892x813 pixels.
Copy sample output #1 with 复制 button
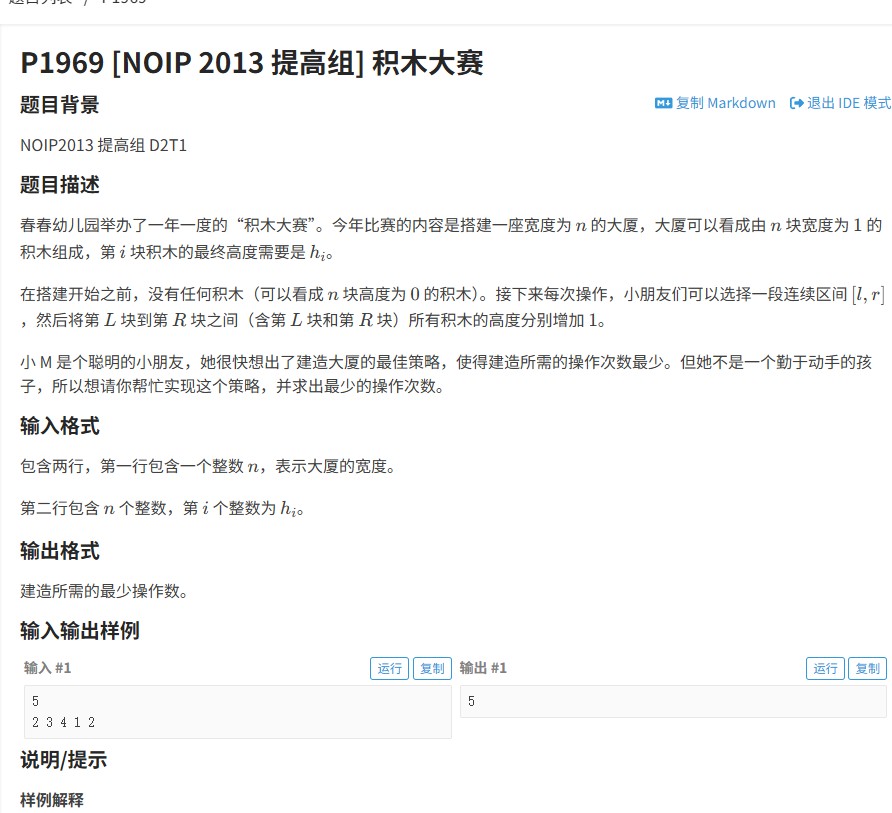[868, 668]
